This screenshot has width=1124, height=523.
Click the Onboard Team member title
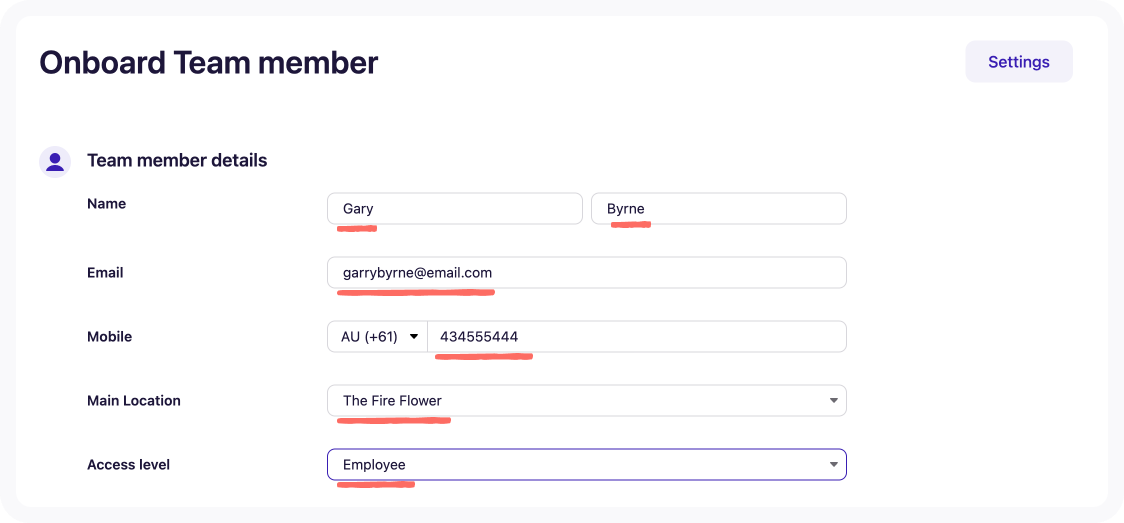(x=209, y=63)
